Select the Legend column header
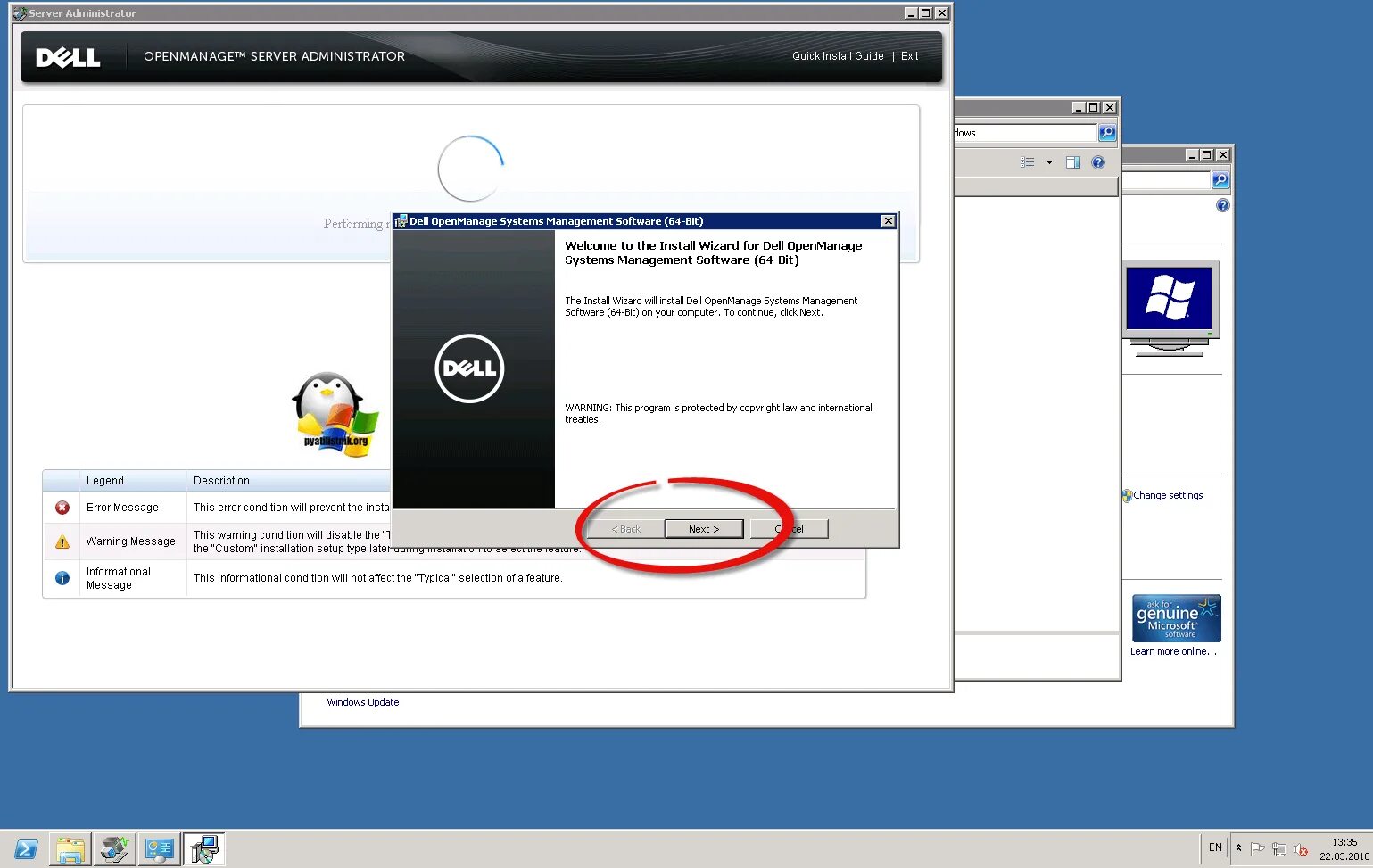 coord(105,481)
